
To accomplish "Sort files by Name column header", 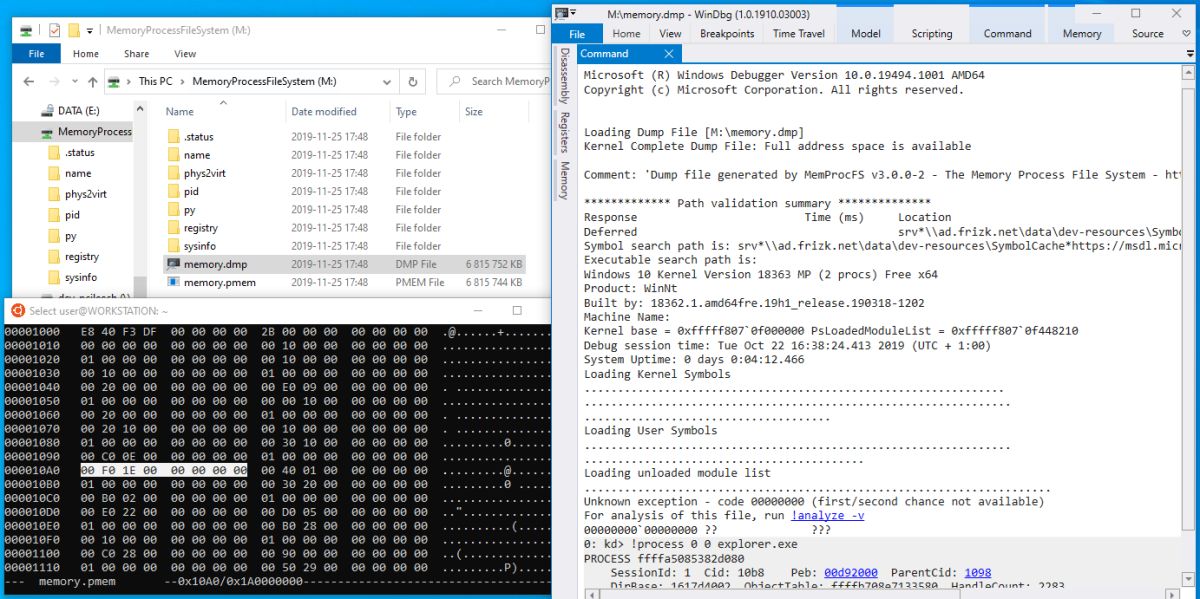I will click(x=222, y=111).
